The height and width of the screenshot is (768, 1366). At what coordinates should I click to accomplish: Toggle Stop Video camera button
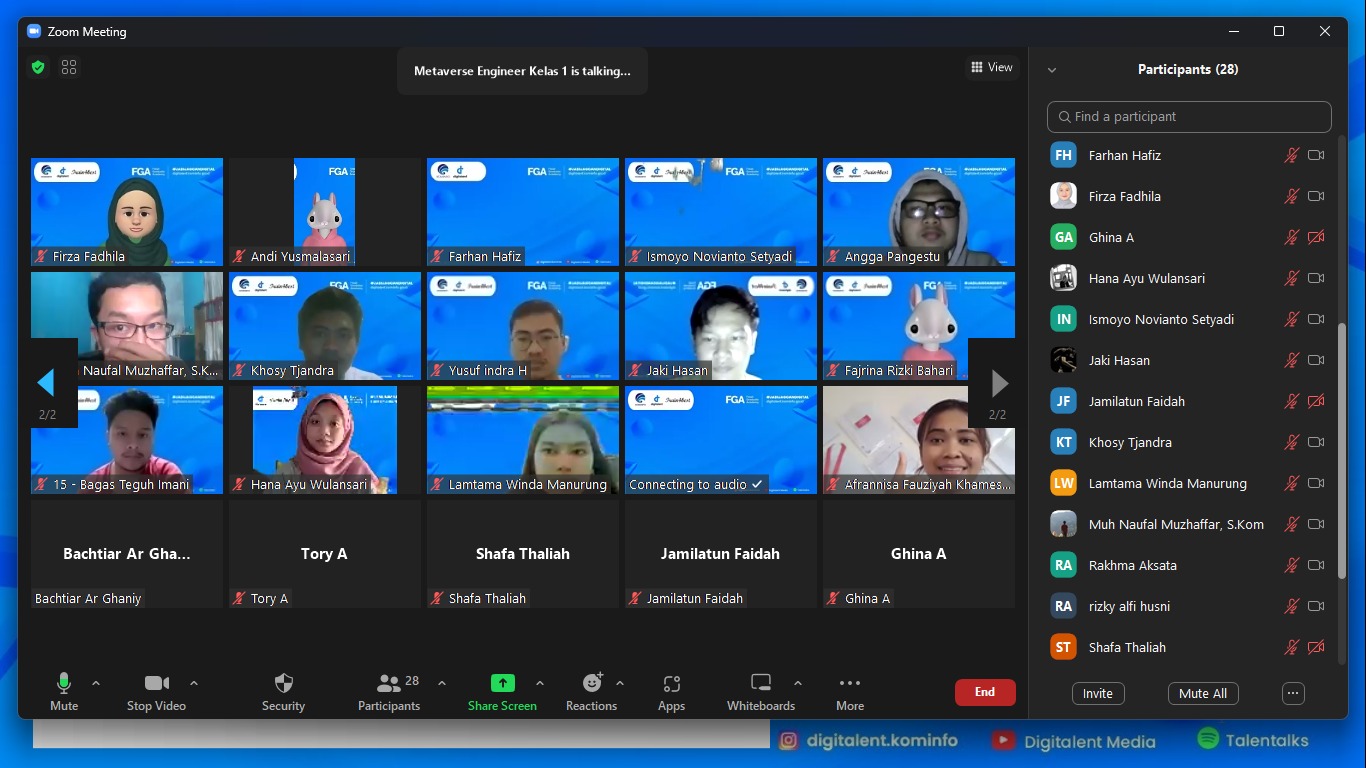click(x=156, y=684)
